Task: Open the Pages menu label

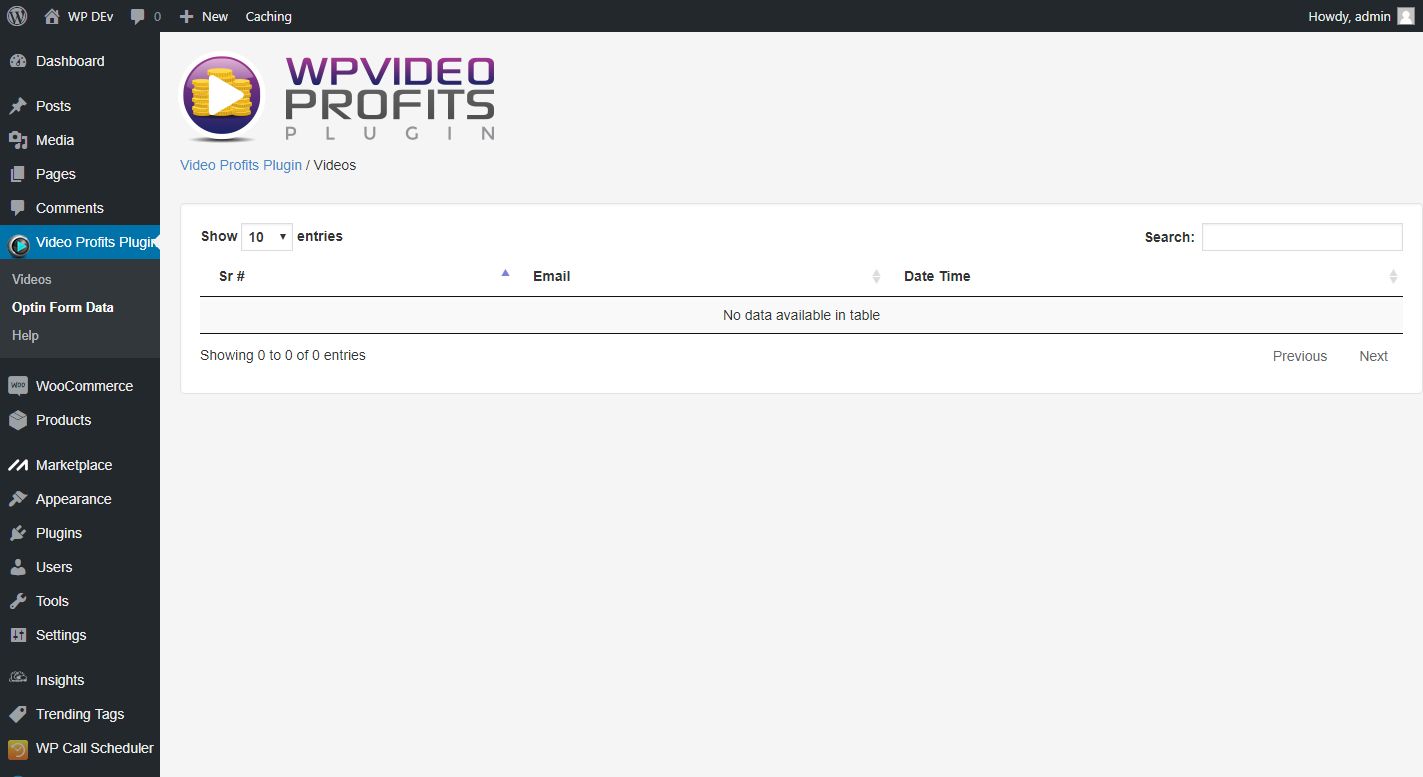Action: click(x=56, y=174)
